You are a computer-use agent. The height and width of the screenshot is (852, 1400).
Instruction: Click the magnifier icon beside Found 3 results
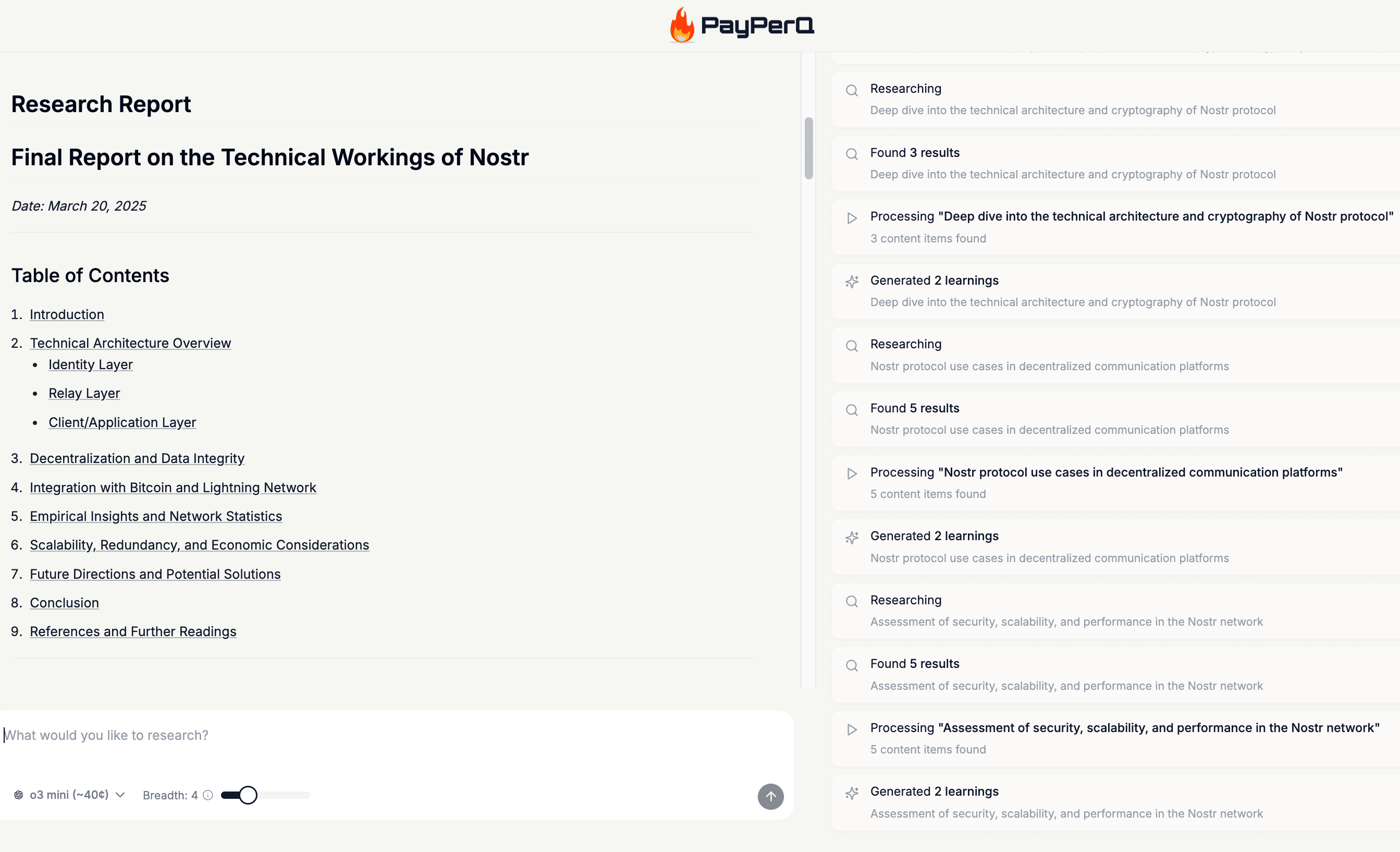pos(851,154)
